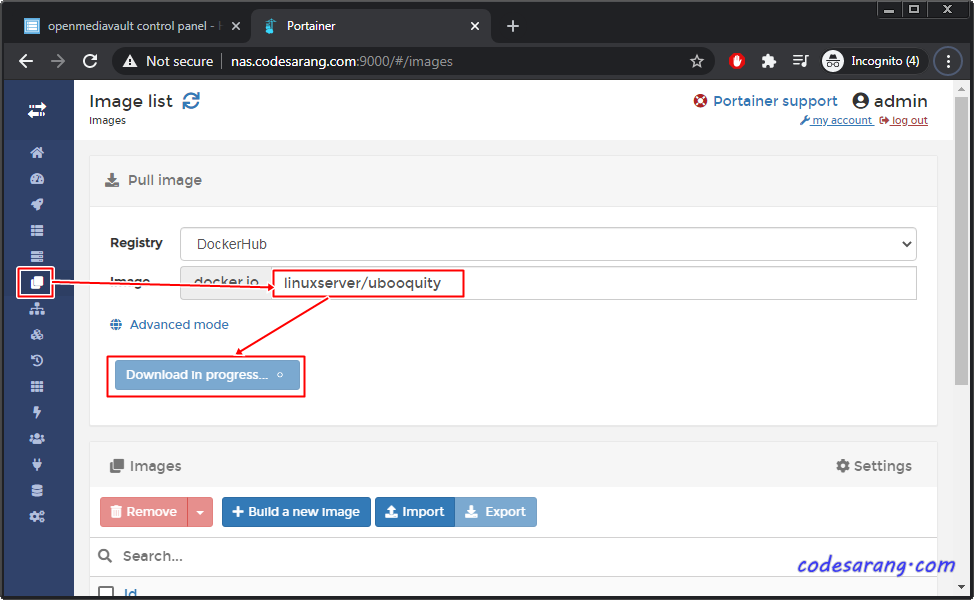Close the openmediavault tab

(236, 26)
